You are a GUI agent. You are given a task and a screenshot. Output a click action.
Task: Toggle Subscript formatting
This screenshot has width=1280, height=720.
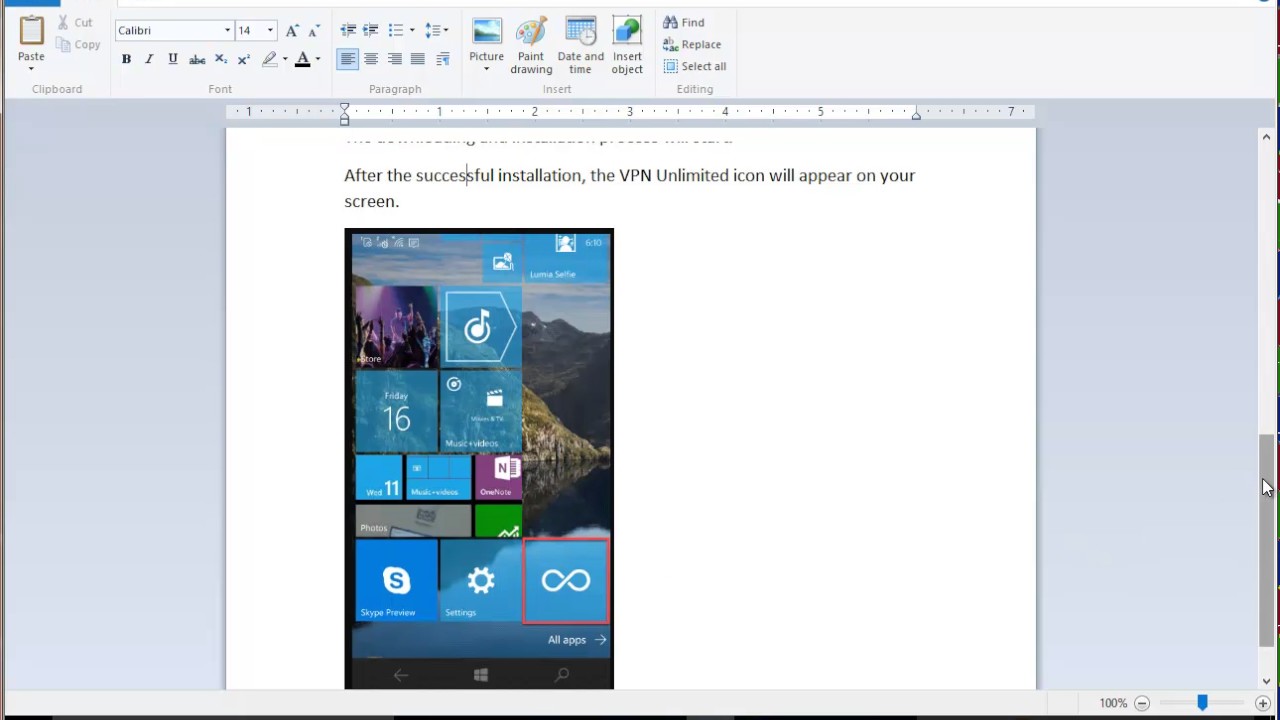click(221, 59)
